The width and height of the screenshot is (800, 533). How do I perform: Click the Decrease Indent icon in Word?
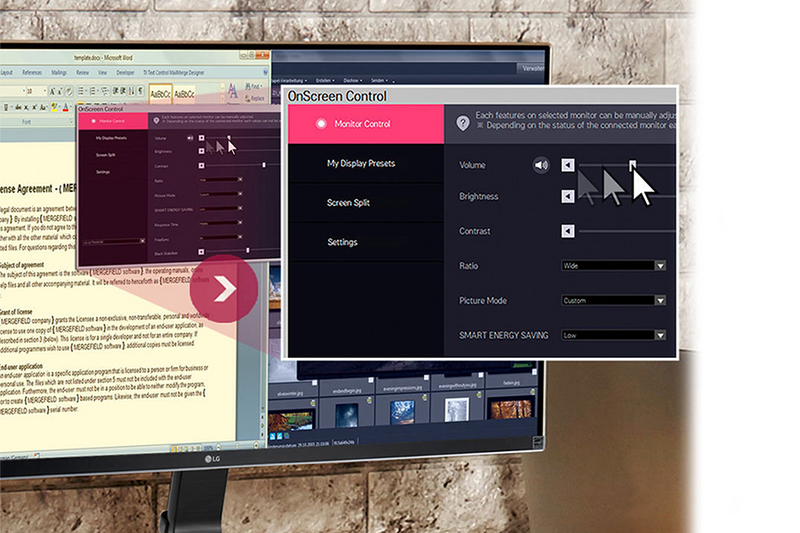(115, 92)
